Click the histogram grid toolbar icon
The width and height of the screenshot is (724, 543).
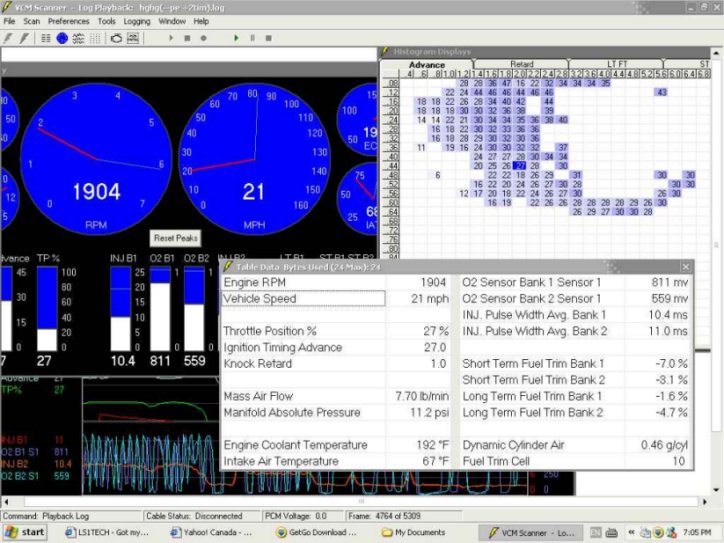[x=95, y=38]
